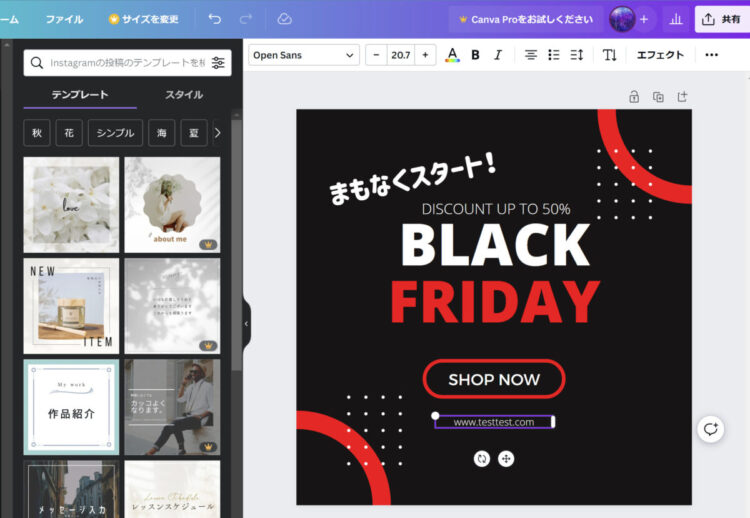
Task: Click the template search field
Action: [x=127, y=63]
